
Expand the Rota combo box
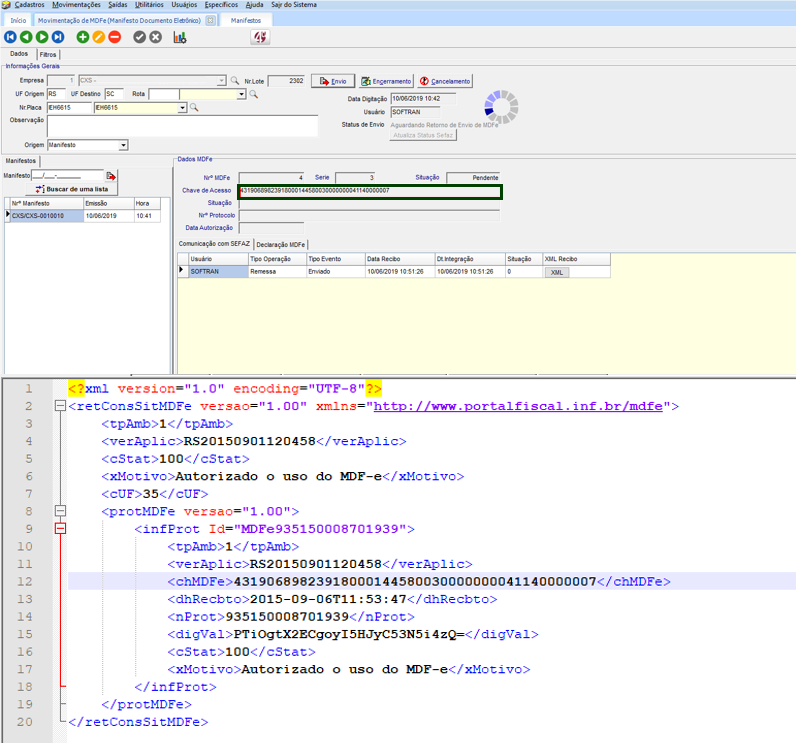click(241, 94)
